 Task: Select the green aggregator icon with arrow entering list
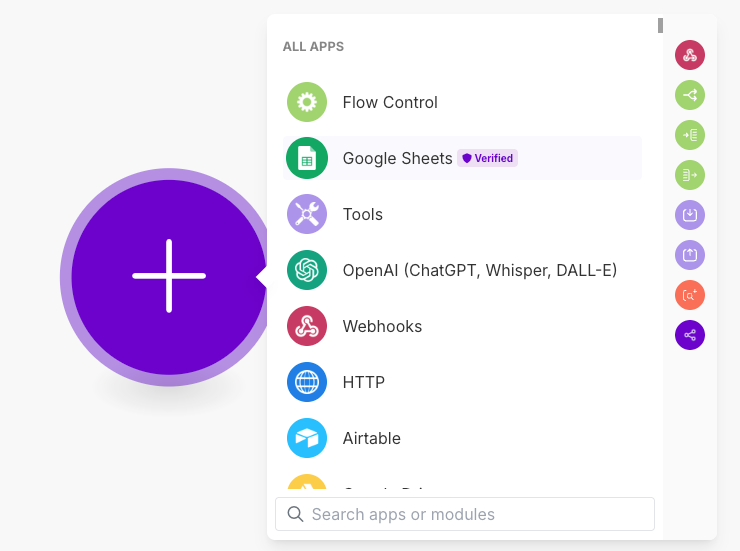click(x=690, y=135)
